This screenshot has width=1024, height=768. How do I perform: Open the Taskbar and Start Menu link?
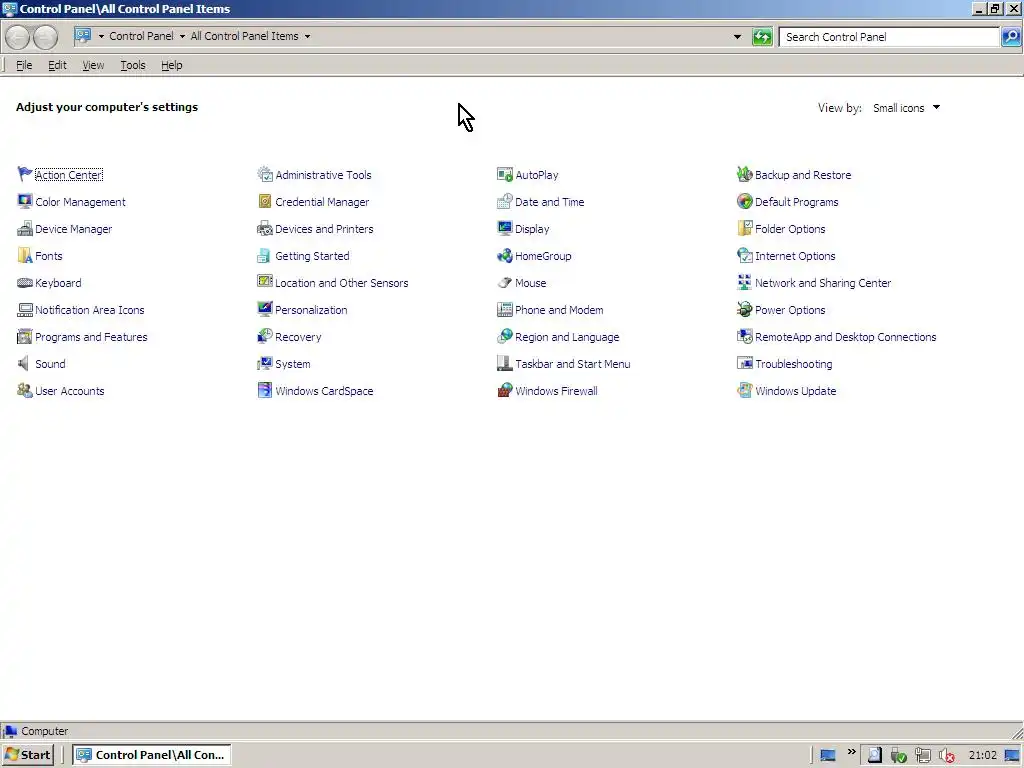(573, 364)
